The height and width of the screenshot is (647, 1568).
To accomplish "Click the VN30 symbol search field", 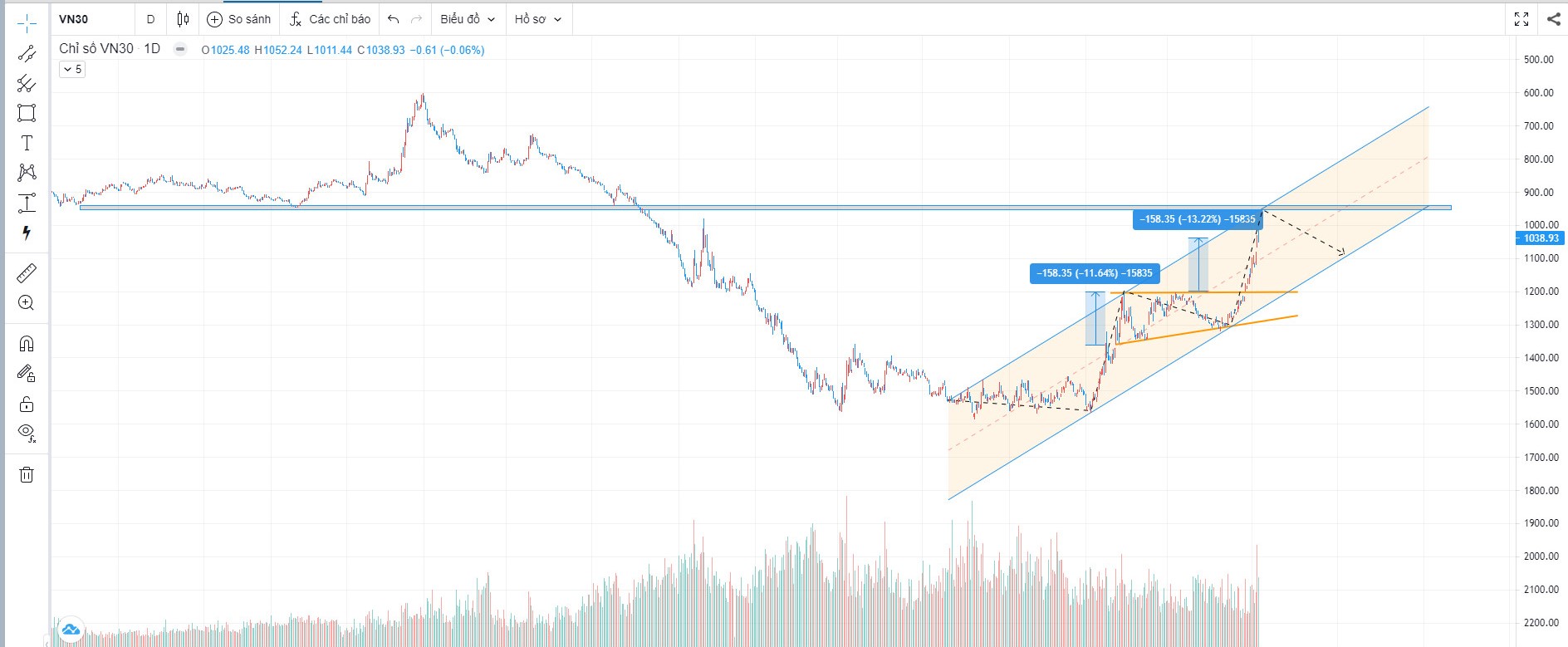I will 91,19.
